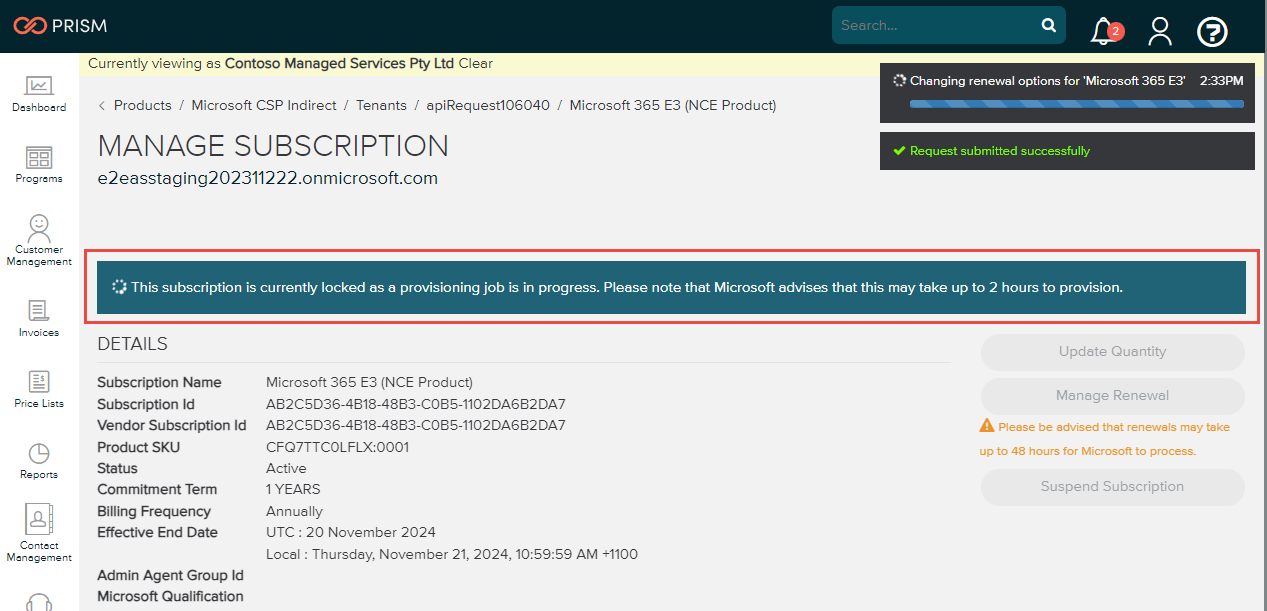Open the notifications bell icon

coord(1104,31)
